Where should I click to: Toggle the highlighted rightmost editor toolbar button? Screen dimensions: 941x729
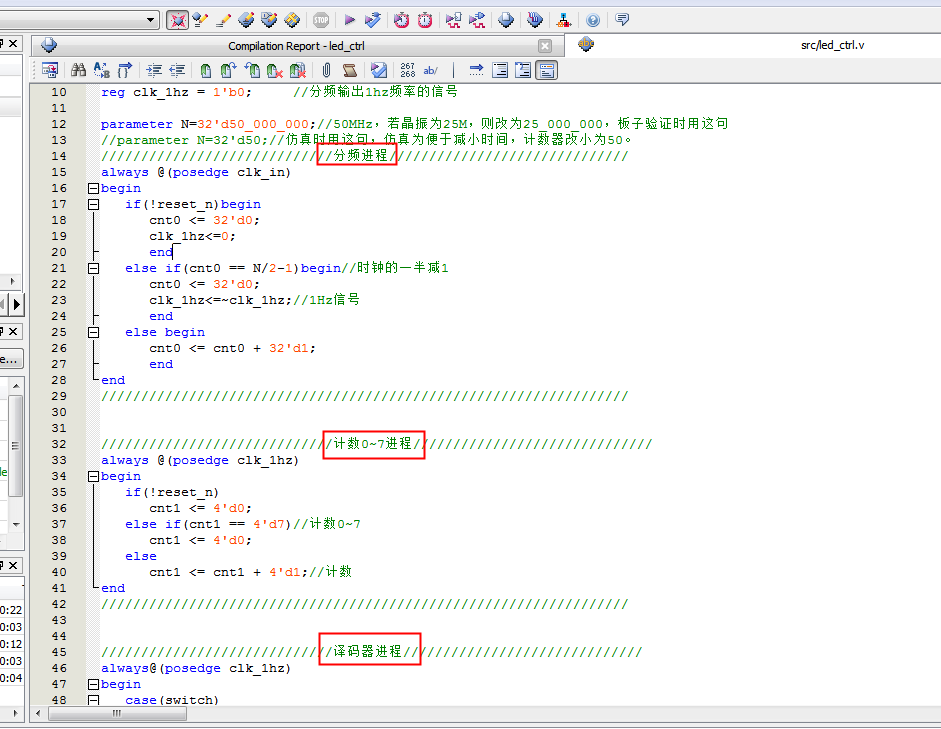pyautogui.click(x=546, y=70)
